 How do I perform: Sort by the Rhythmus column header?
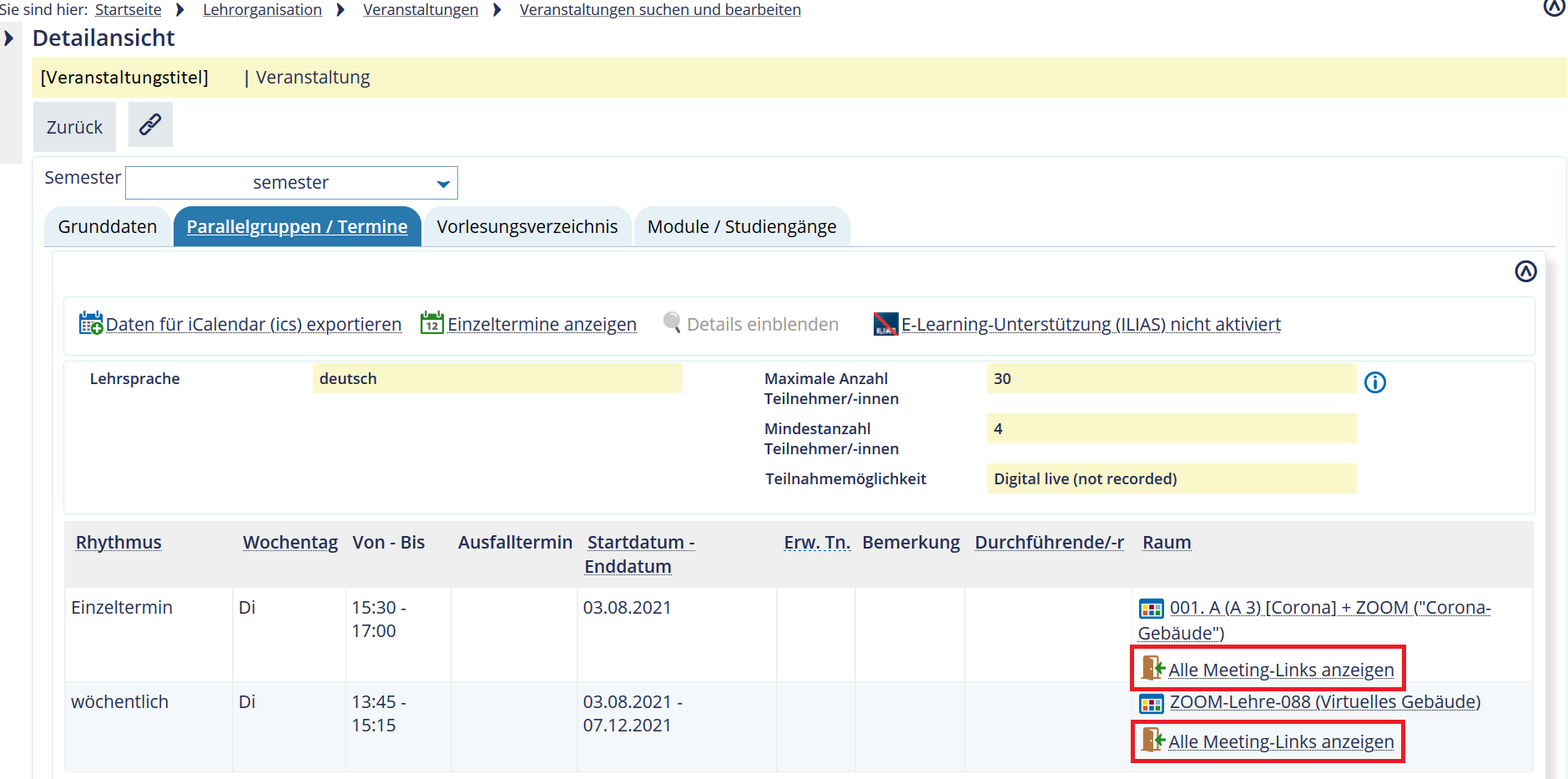118,542
